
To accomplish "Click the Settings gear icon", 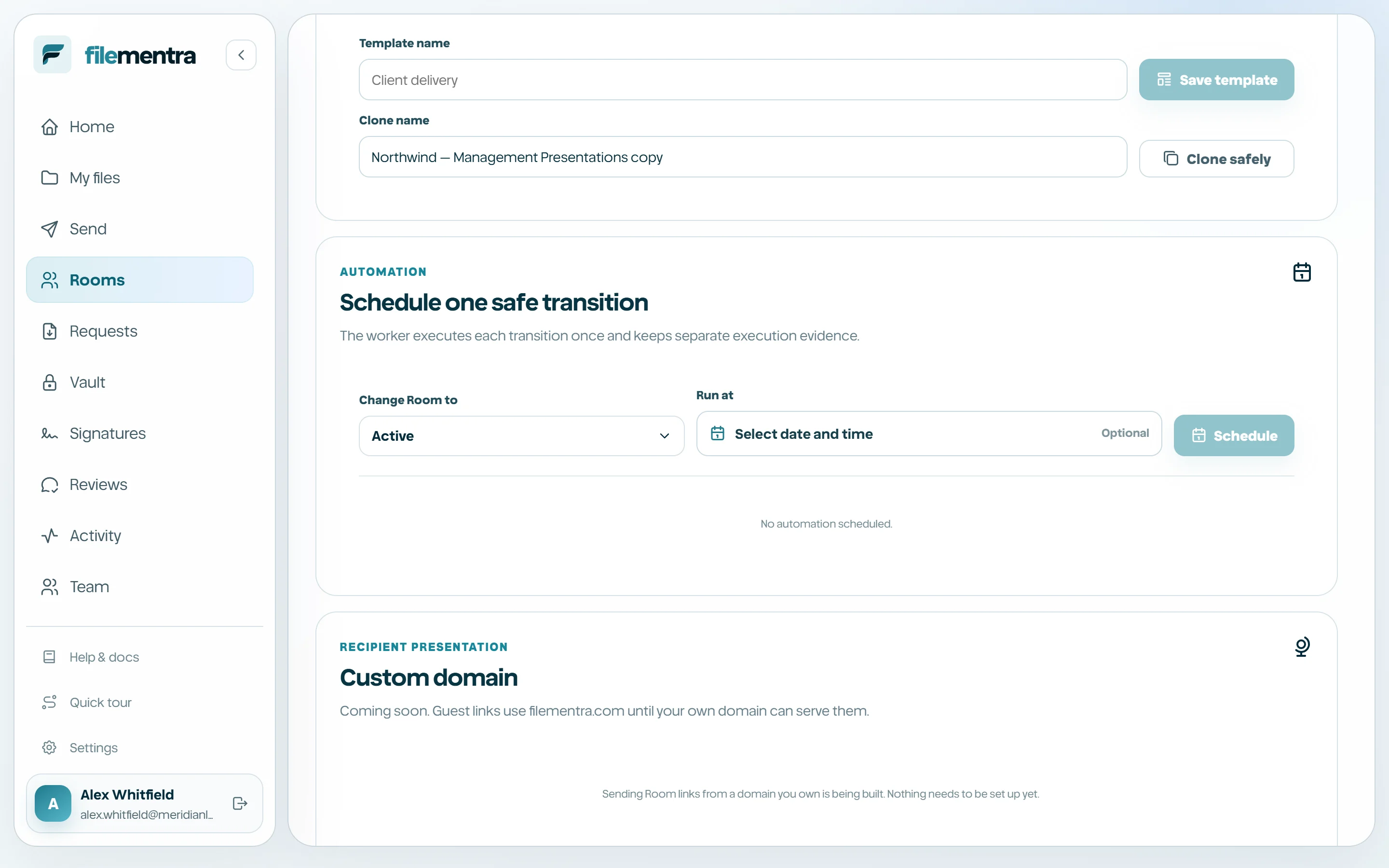I will point(49,747).
